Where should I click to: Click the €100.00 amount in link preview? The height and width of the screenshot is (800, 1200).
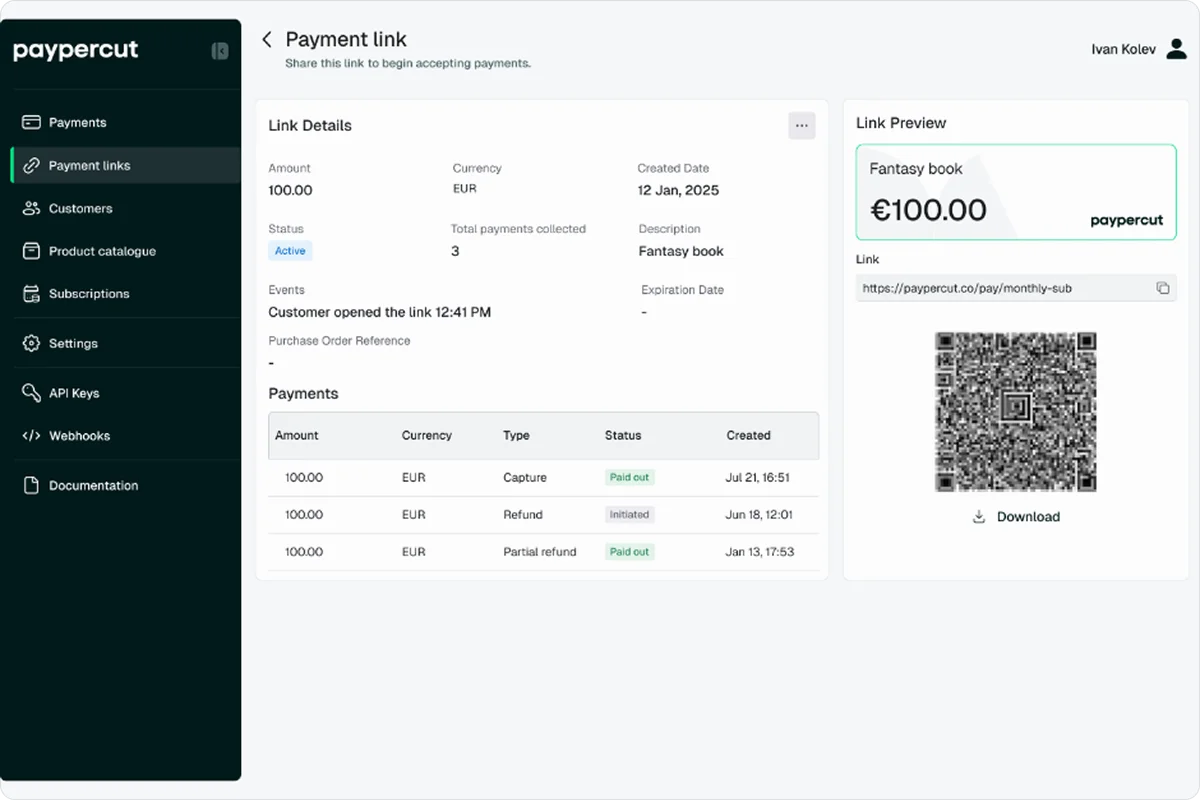(x=928, y=209)
